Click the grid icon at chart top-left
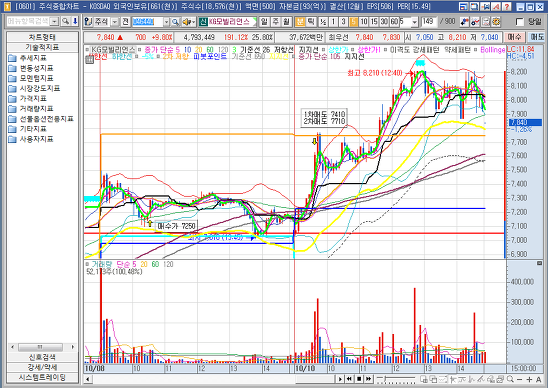548x388 pixels. pyautogui.click(x=89, y=60)
